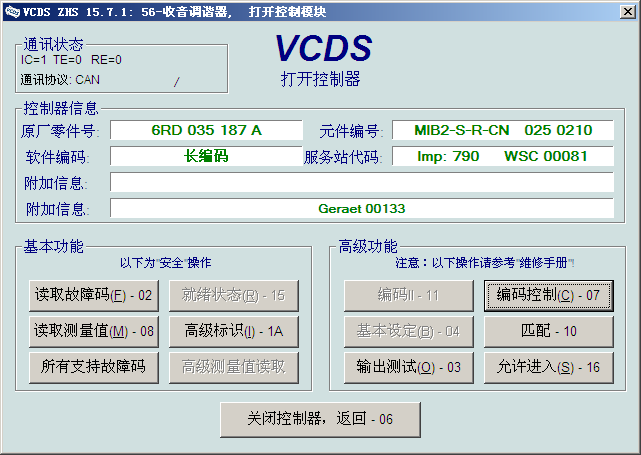
Task: Start 输出测试 - 03 output tests
Action: click(x=408, y=367)
